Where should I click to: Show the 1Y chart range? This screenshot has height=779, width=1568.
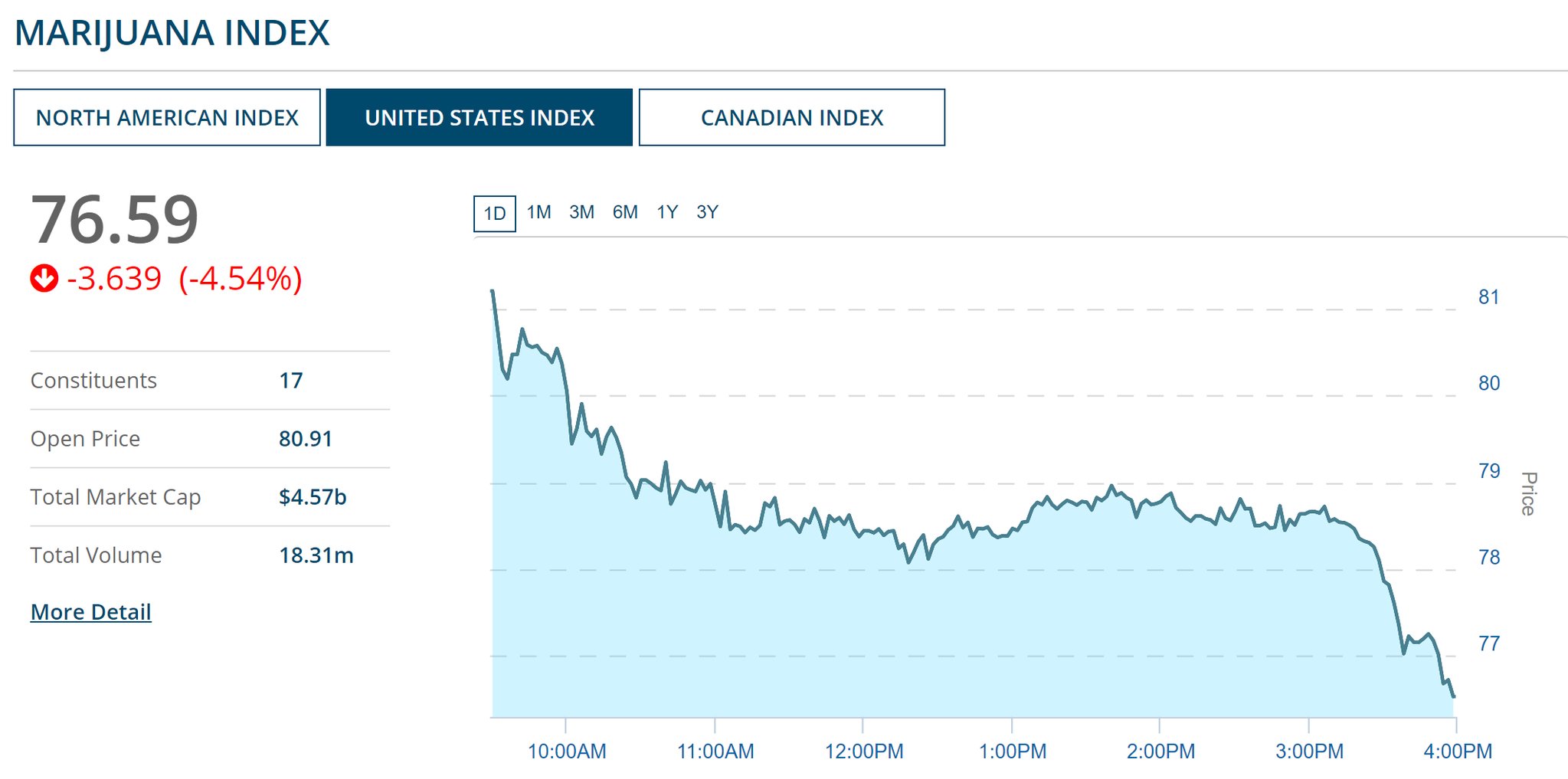667,212
